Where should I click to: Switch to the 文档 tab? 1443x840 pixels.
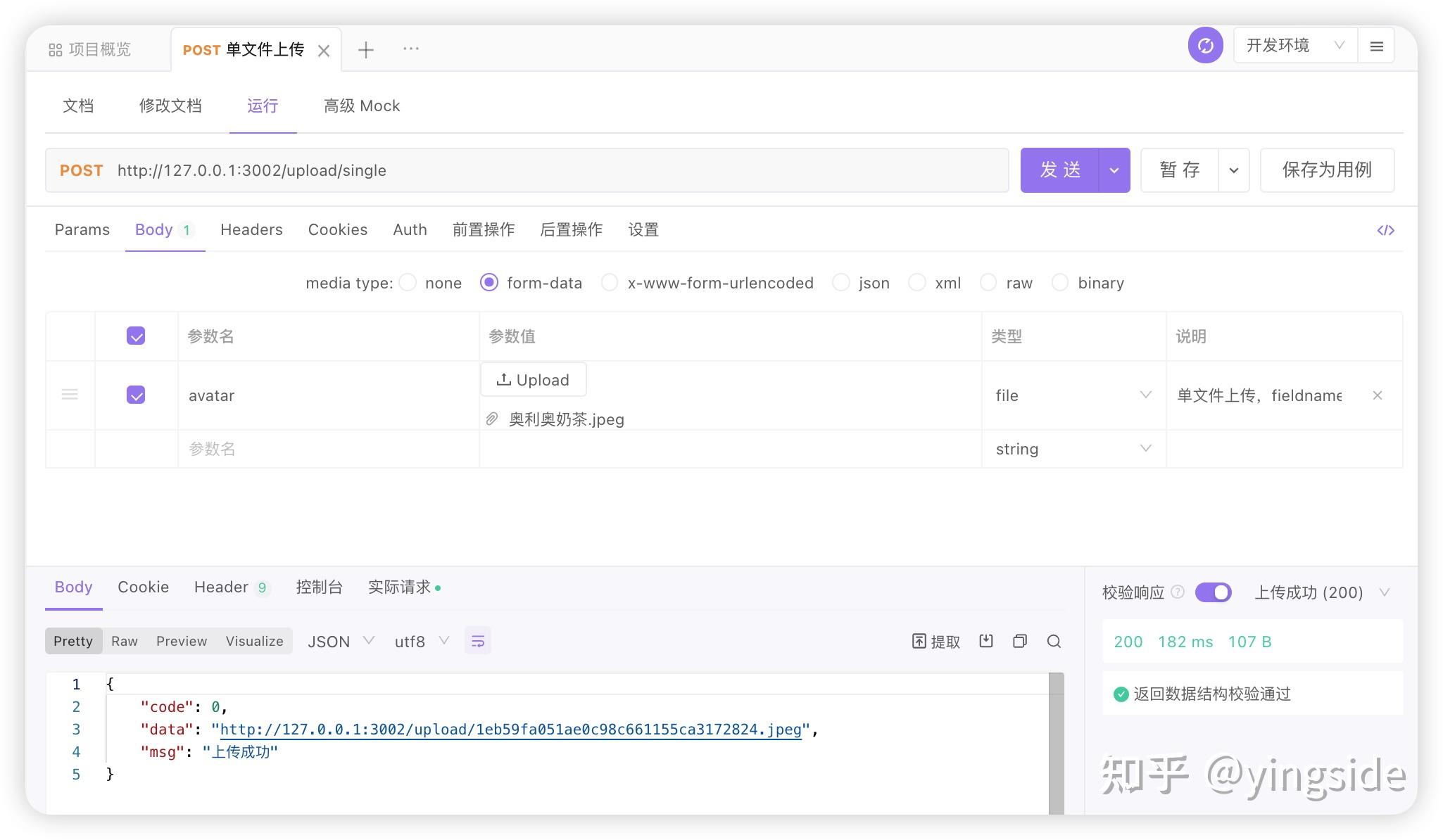point(78,106)
